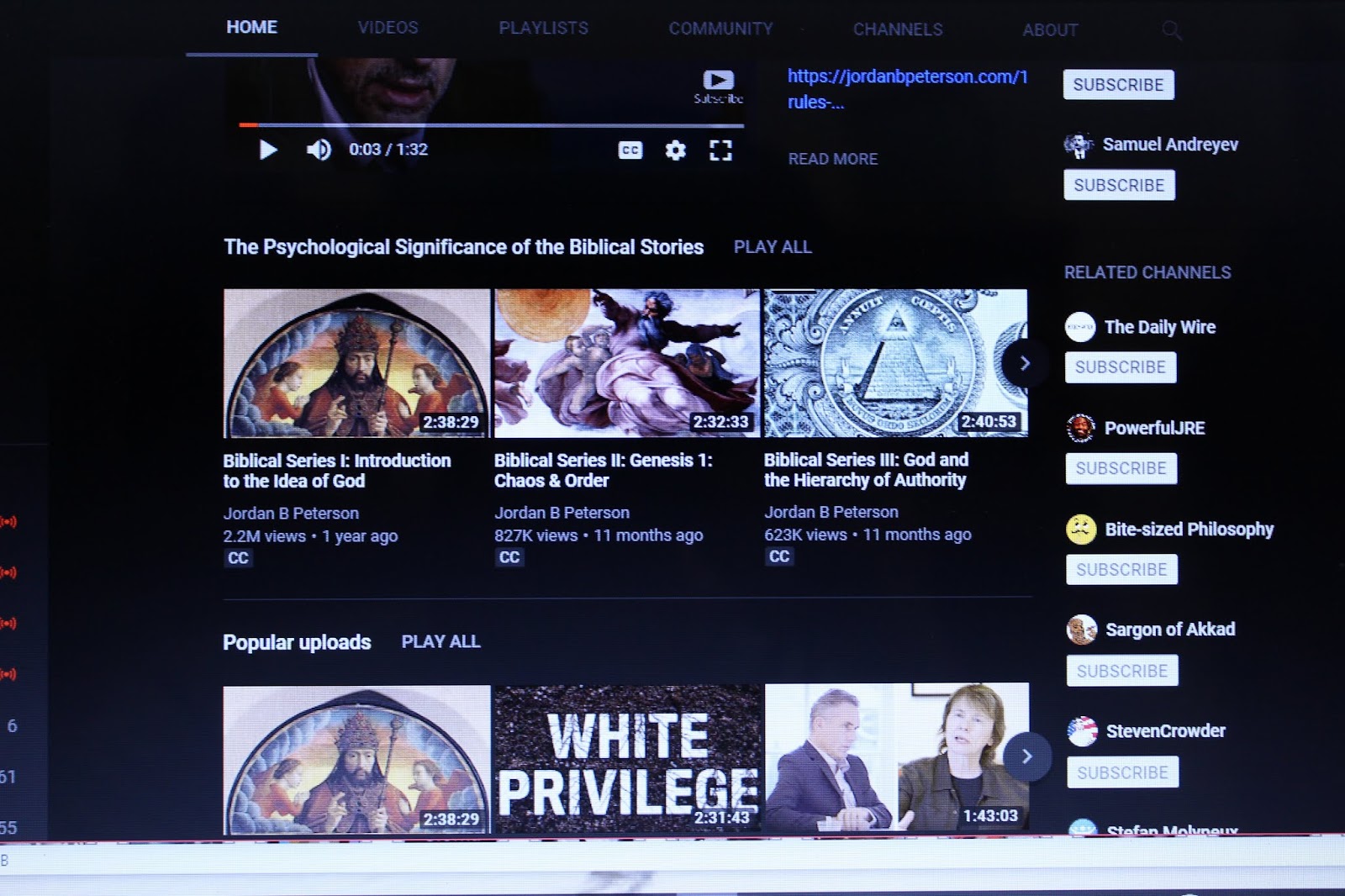Expand the description with READ MORE
The height and width of the screenshot is (896, 1345).
[x=832, y=159]
